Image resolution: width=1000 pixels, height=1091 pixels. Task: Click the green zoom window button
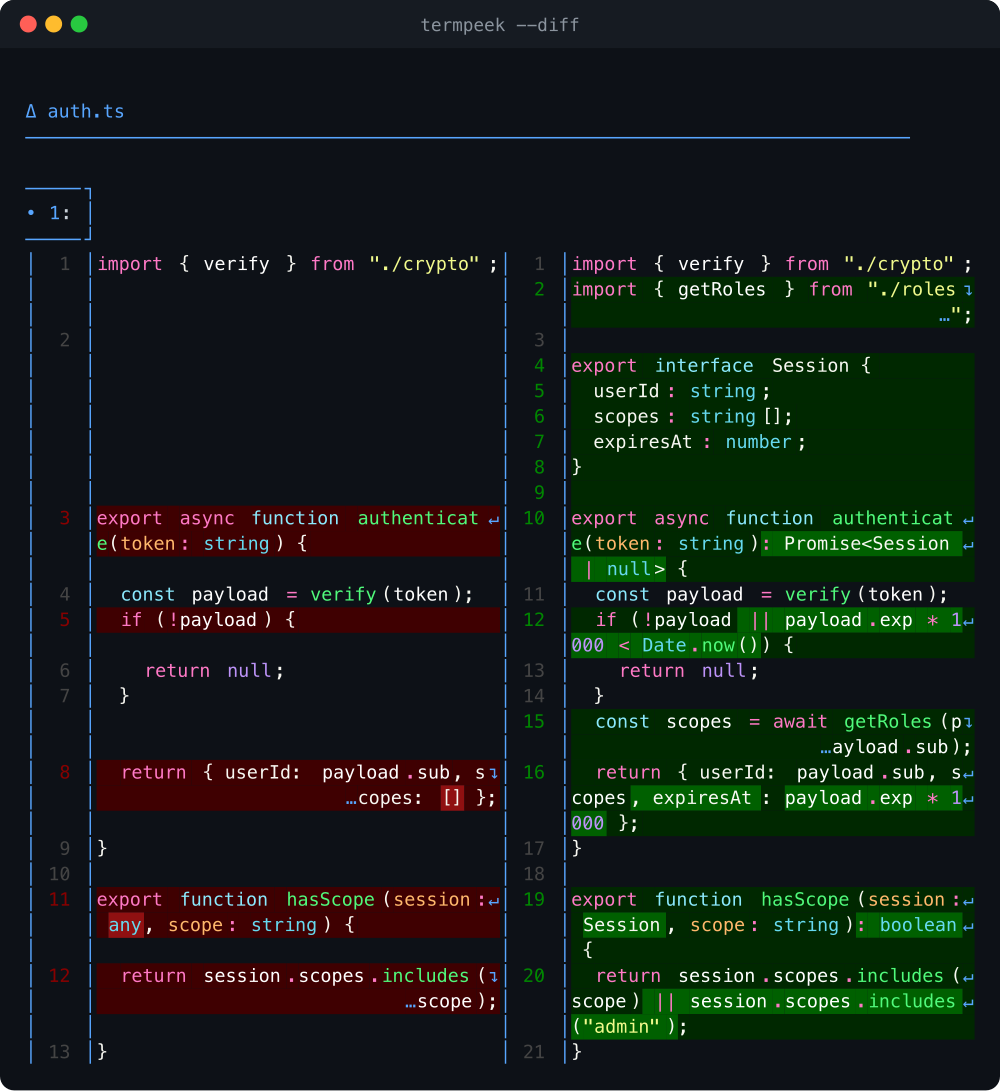pyautogui.click(x=79, y=24)
